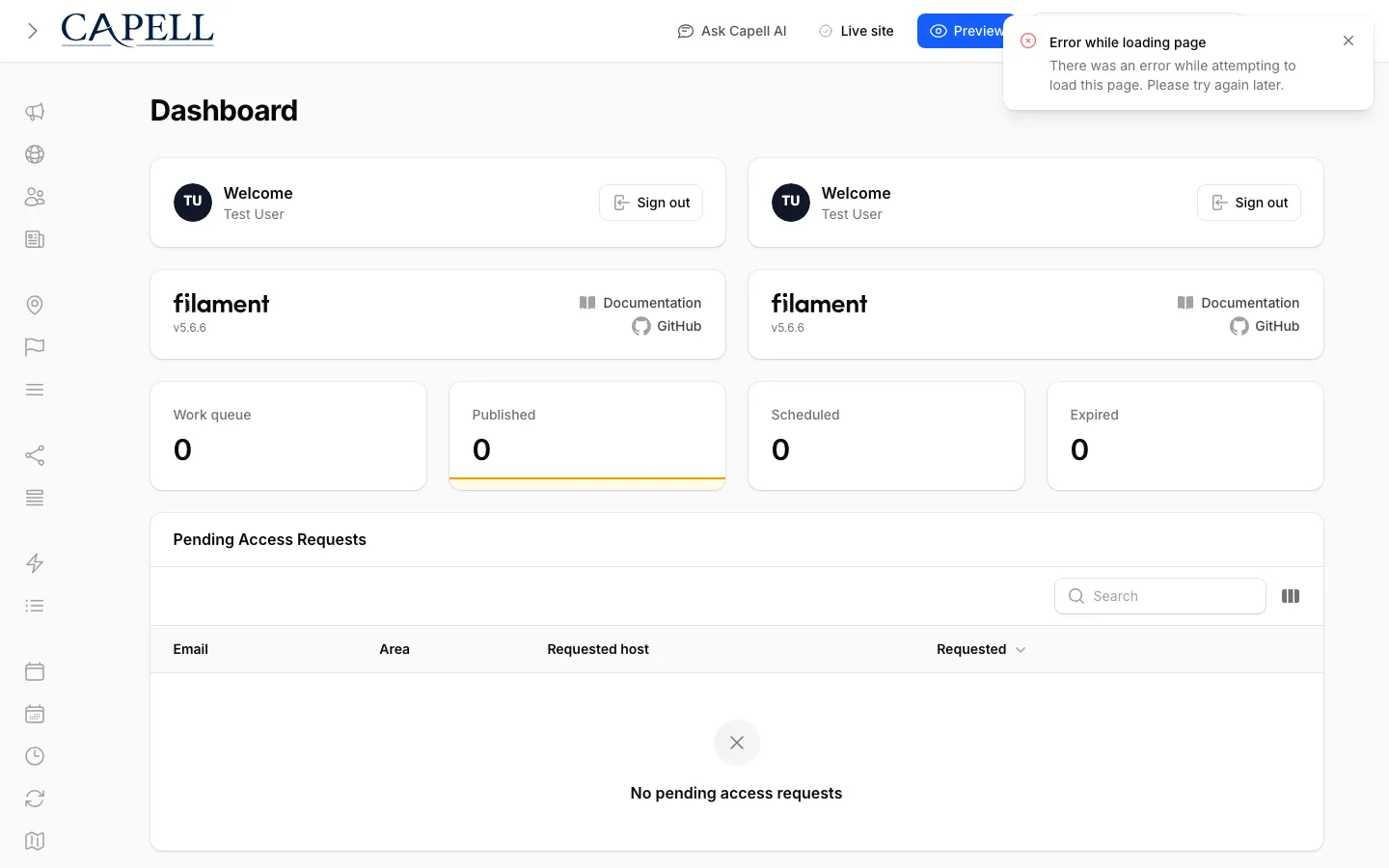The image size is (1389, 868).
Task: Open the bulleted list sidebar icon
Action: tap(35, 606)
